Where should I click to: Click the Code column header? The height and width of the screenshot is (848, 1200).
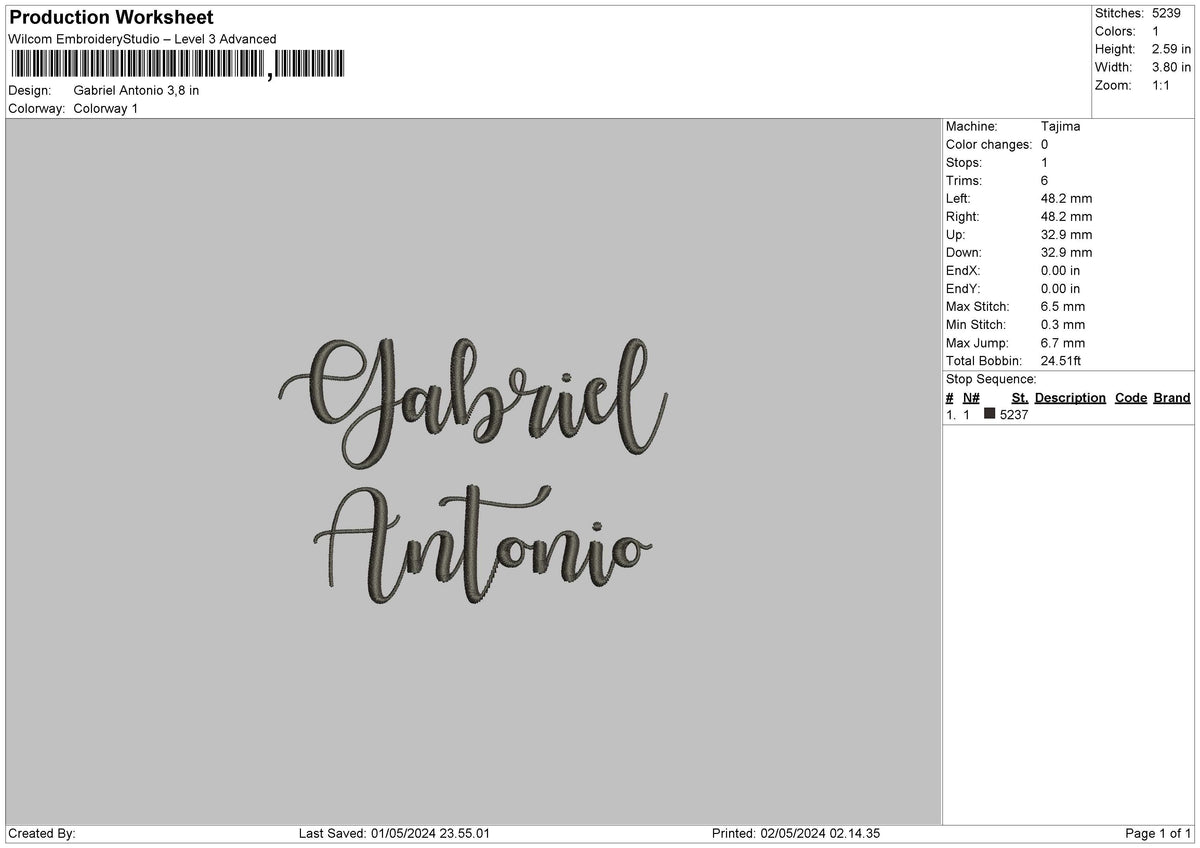pos(1131,397)
